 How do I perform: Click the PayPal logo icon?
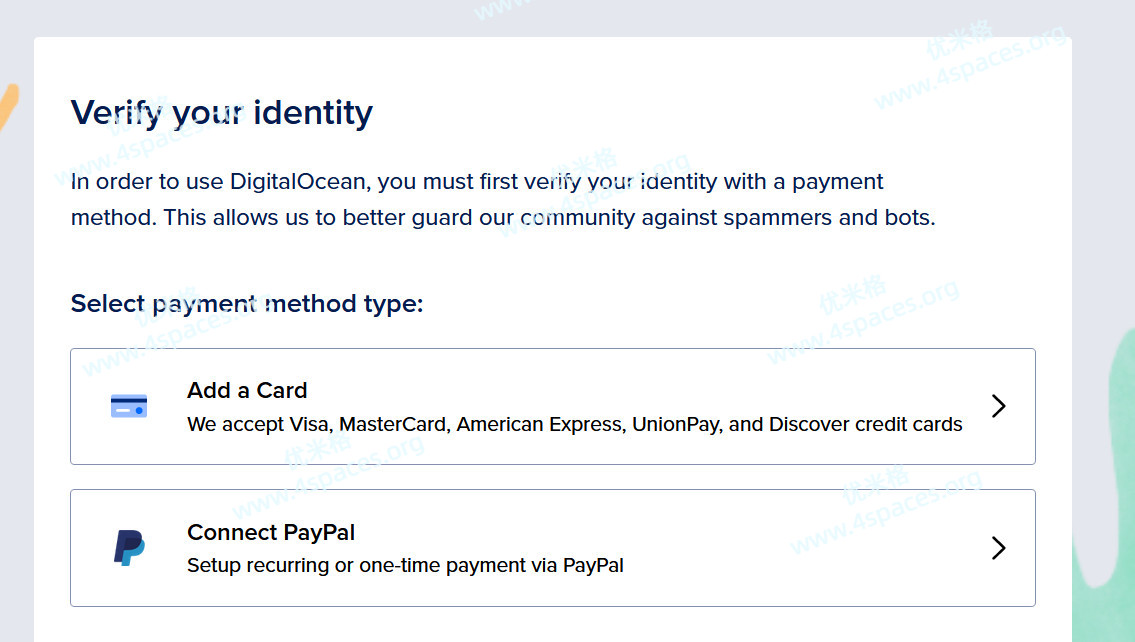(129, 548)
